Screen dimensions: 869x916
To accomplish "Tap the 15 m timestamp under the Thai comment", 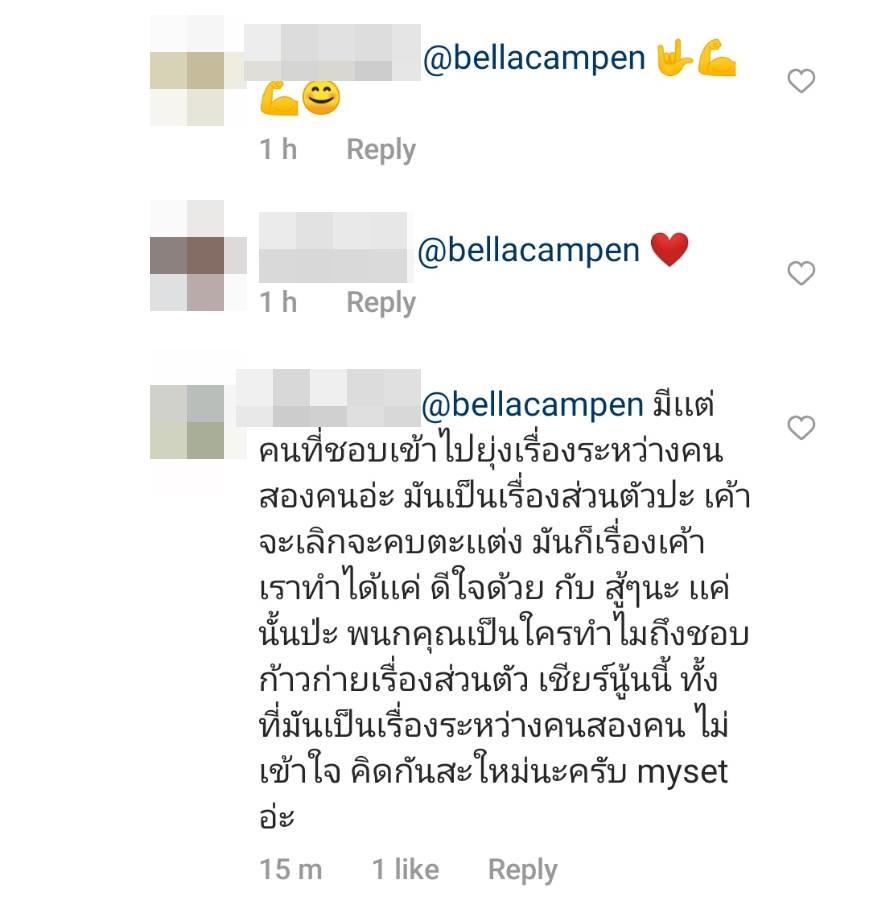I will 291,869.
